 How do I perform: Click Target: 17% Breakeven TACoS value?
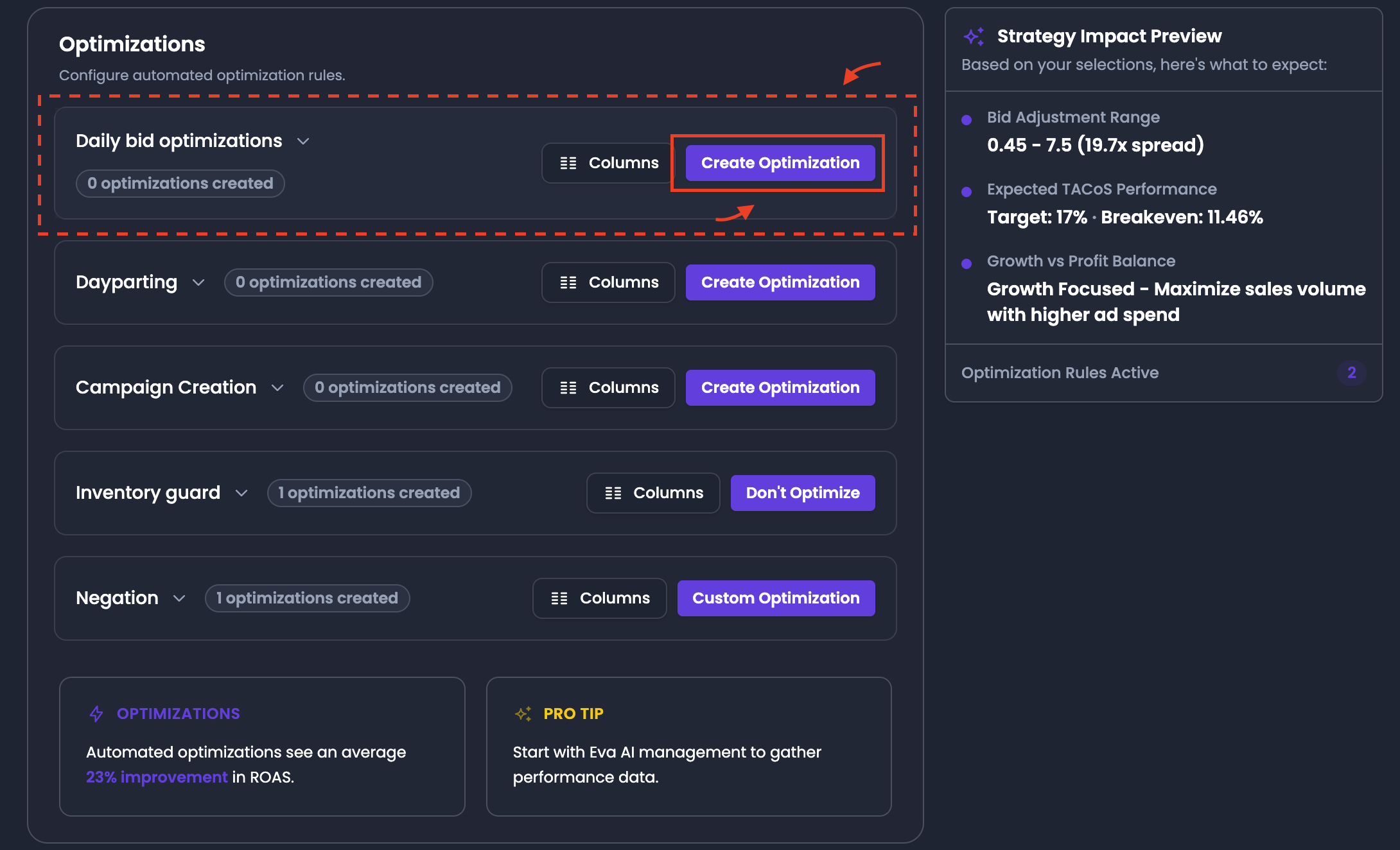click(1125, 218)
